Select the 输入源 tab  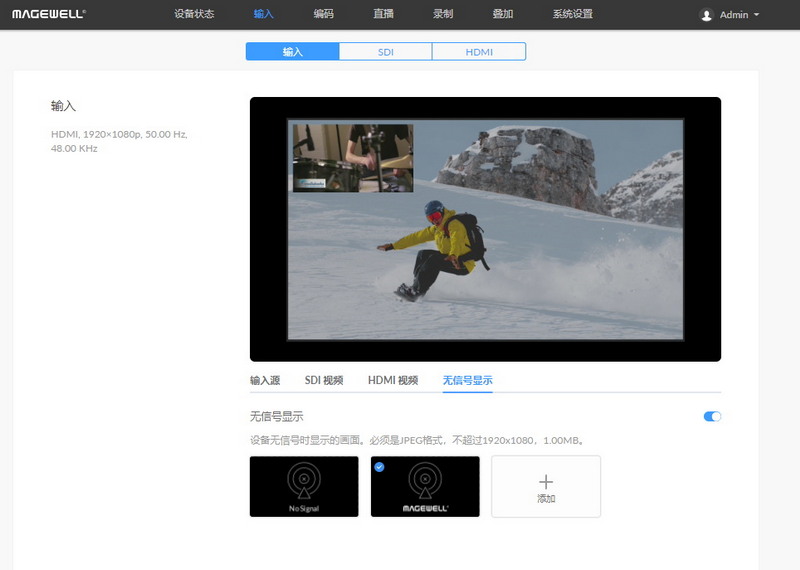[265, 380]
